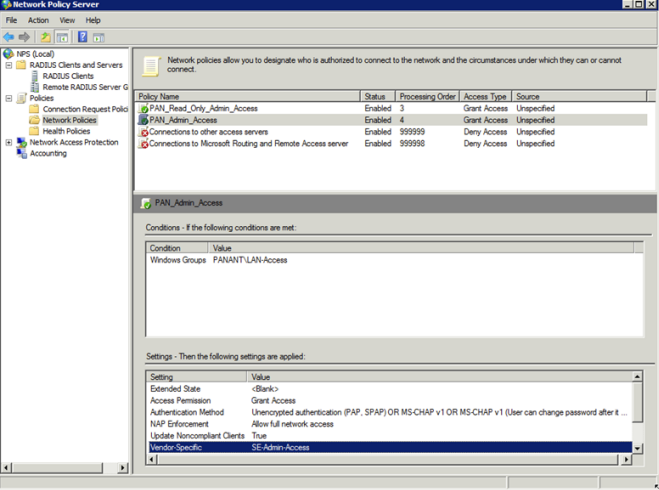Screen dimensions: 659x490
Task: Open the Action menu
Action: coord(38,20)
